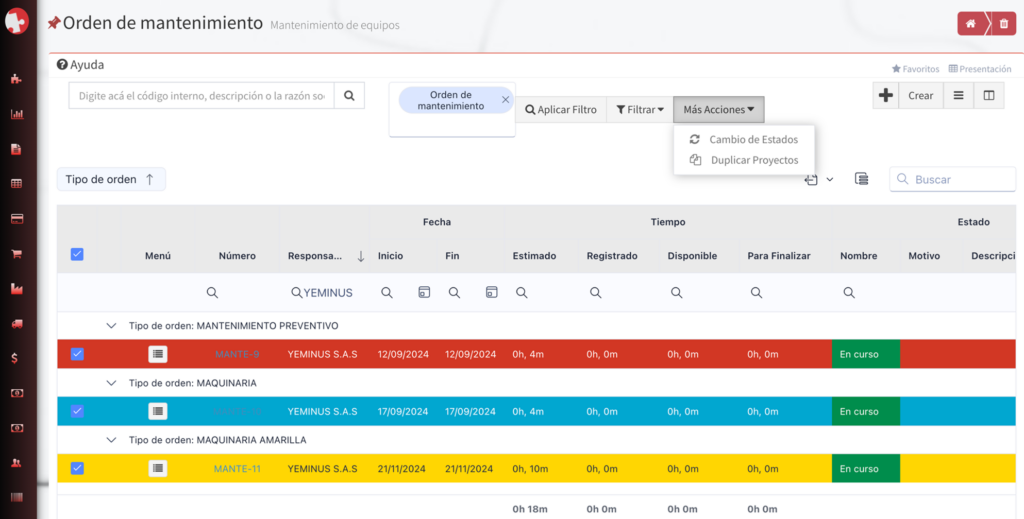Switch to list view icon
The height and width of the screenshot is (519, 1024).
[x=958, y=96]
